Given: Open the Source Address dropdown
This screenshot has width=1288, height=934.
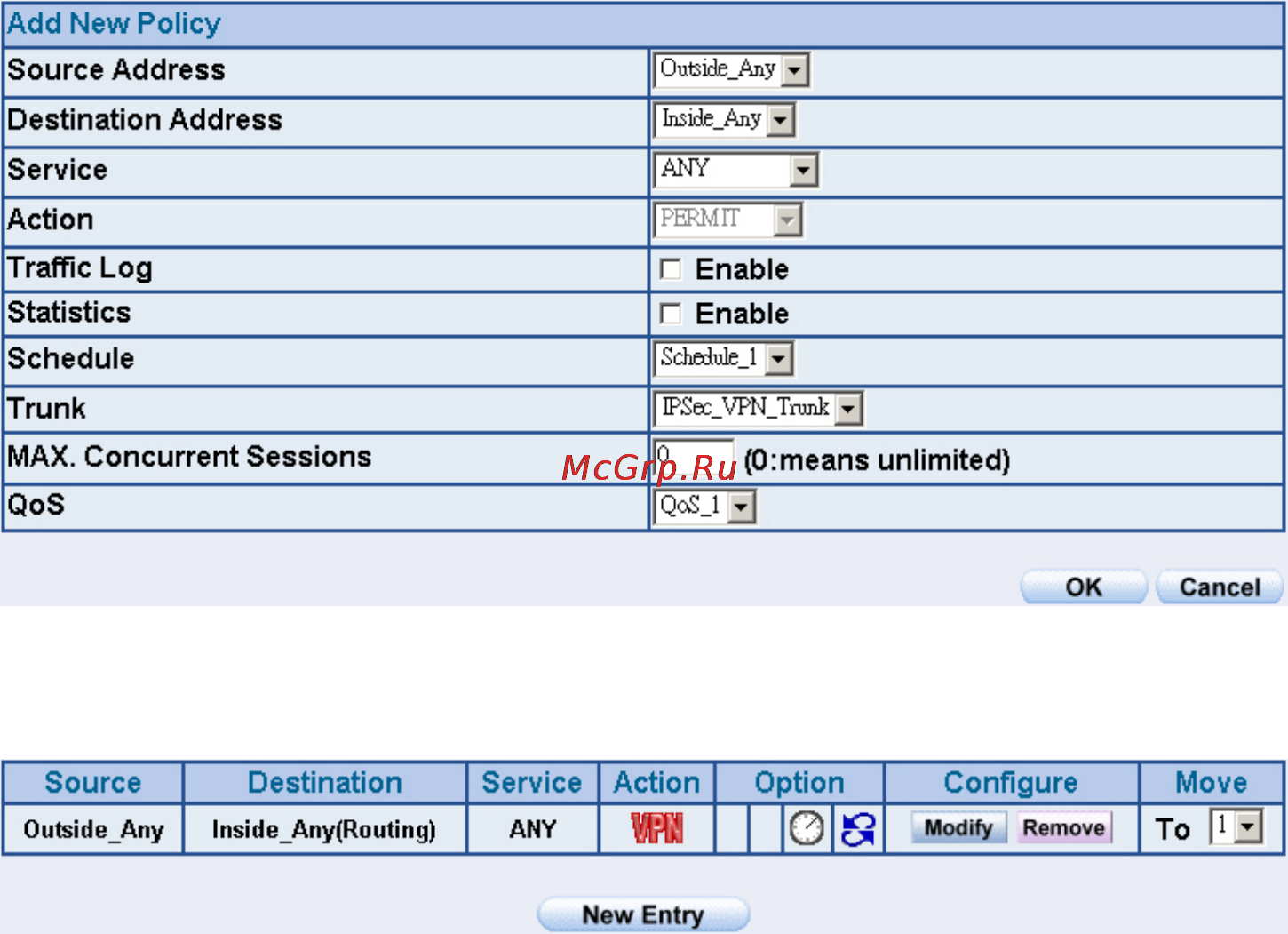Looking at the screenshot, I should click(732, 69).
